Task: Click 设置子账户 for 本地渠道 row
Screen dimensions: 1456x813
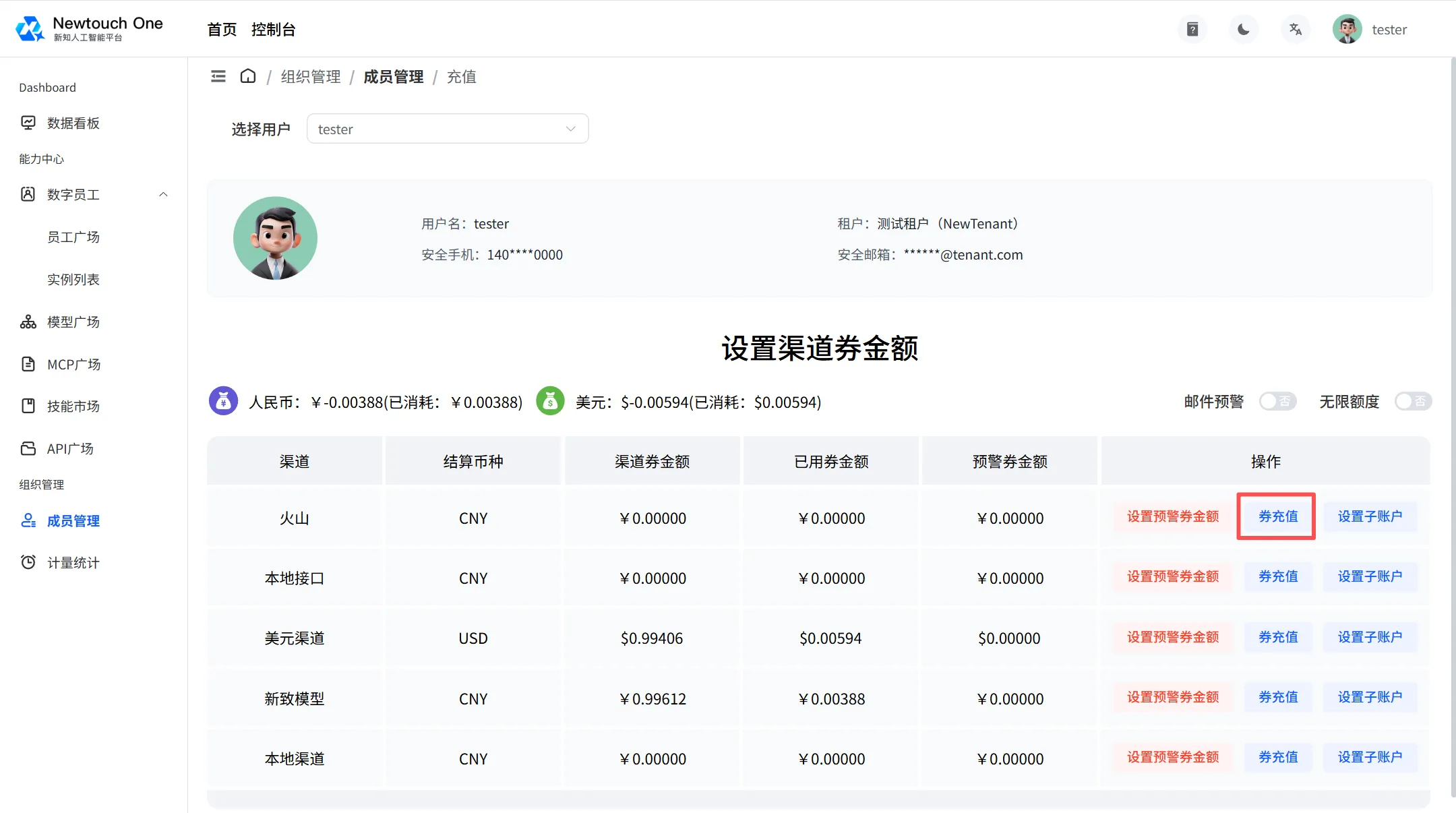Action: [1370, 757]
